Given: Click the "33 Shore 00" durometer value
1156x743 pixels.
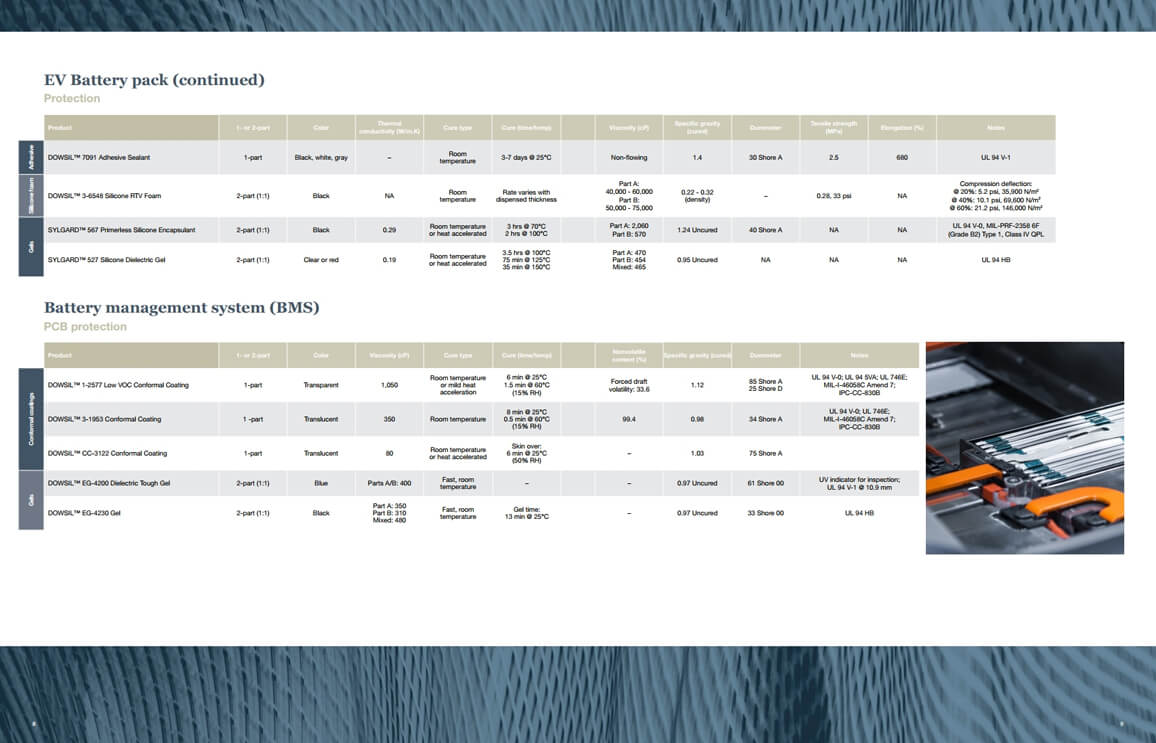Looking at the screenshot, I should 765,513.
